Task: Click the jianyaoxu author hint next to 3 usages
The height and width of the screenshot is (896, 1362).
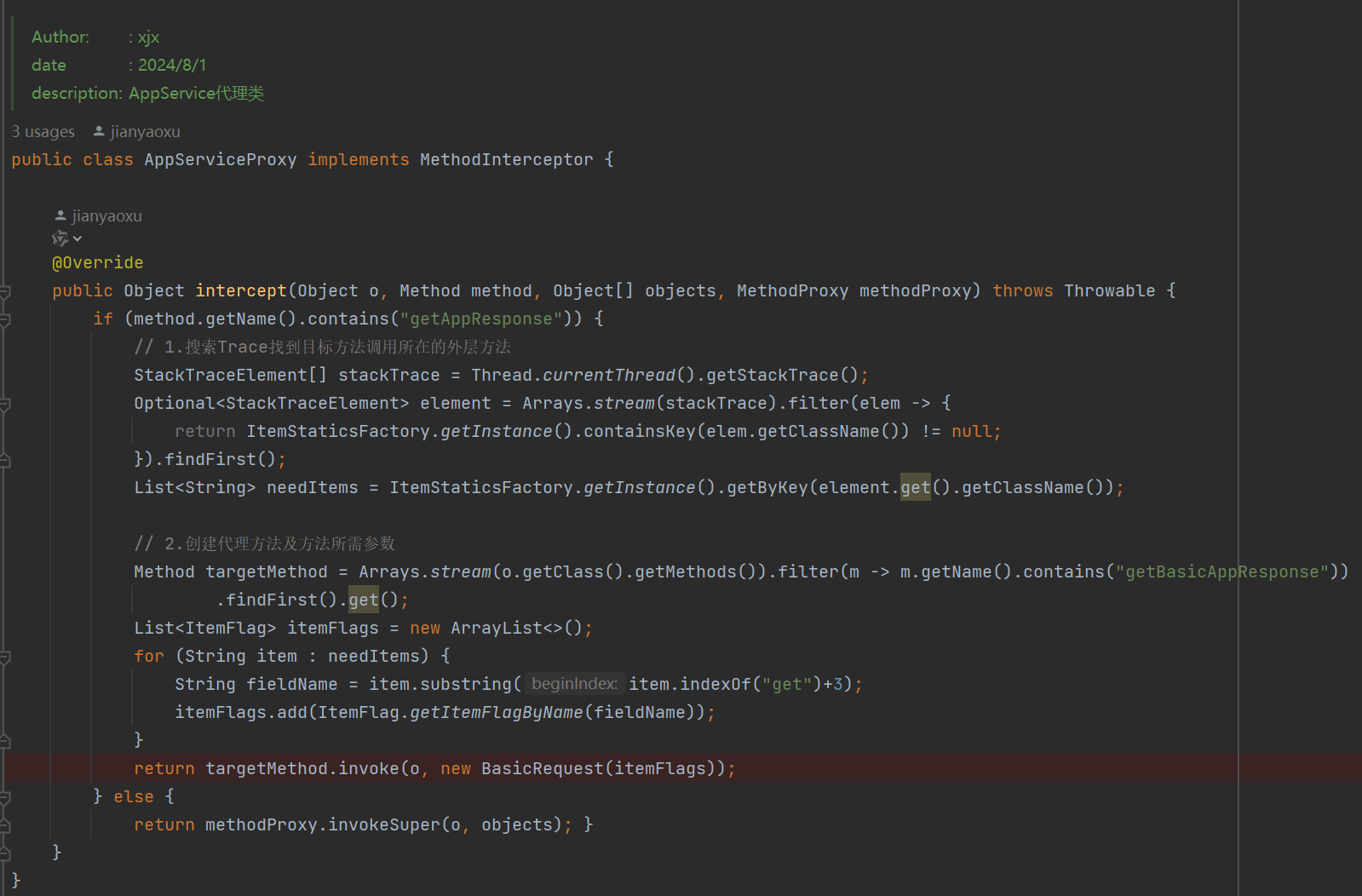Action: (x=145, y=131)
